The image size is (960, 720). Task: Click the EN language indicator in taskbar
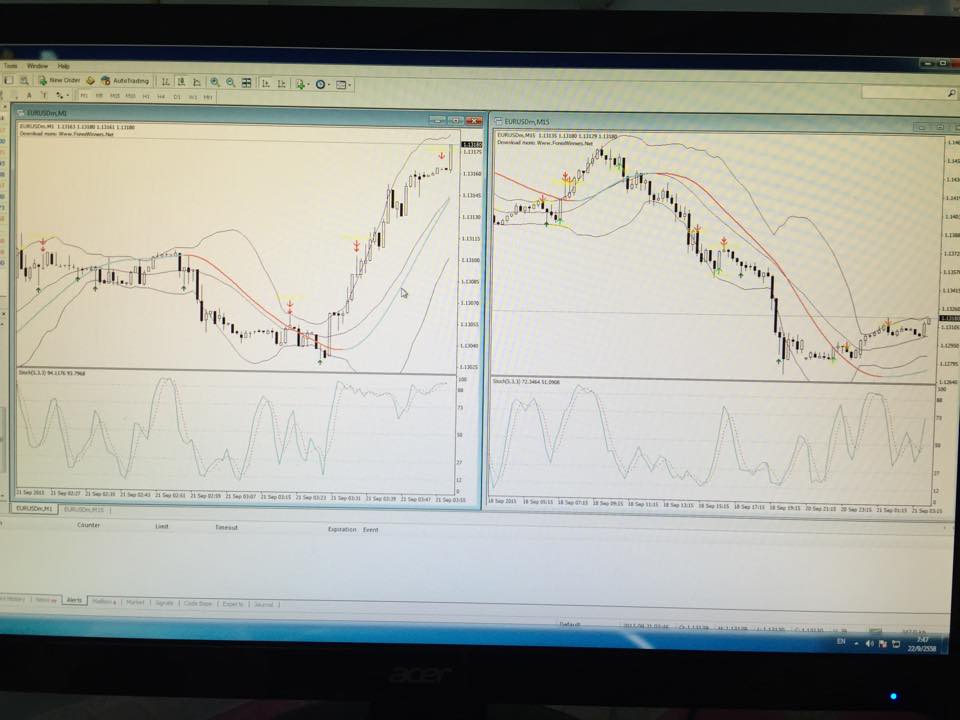point(841,641)
